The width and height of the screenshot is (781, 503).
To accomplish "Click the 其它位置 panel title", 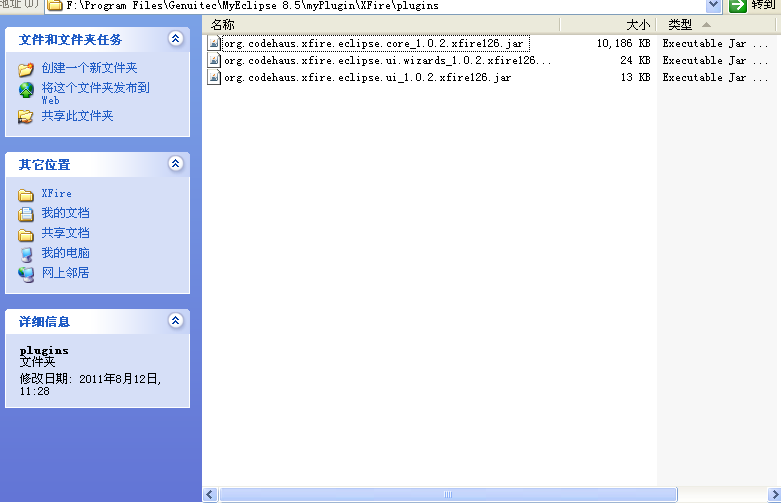I will tap(44, 165).
